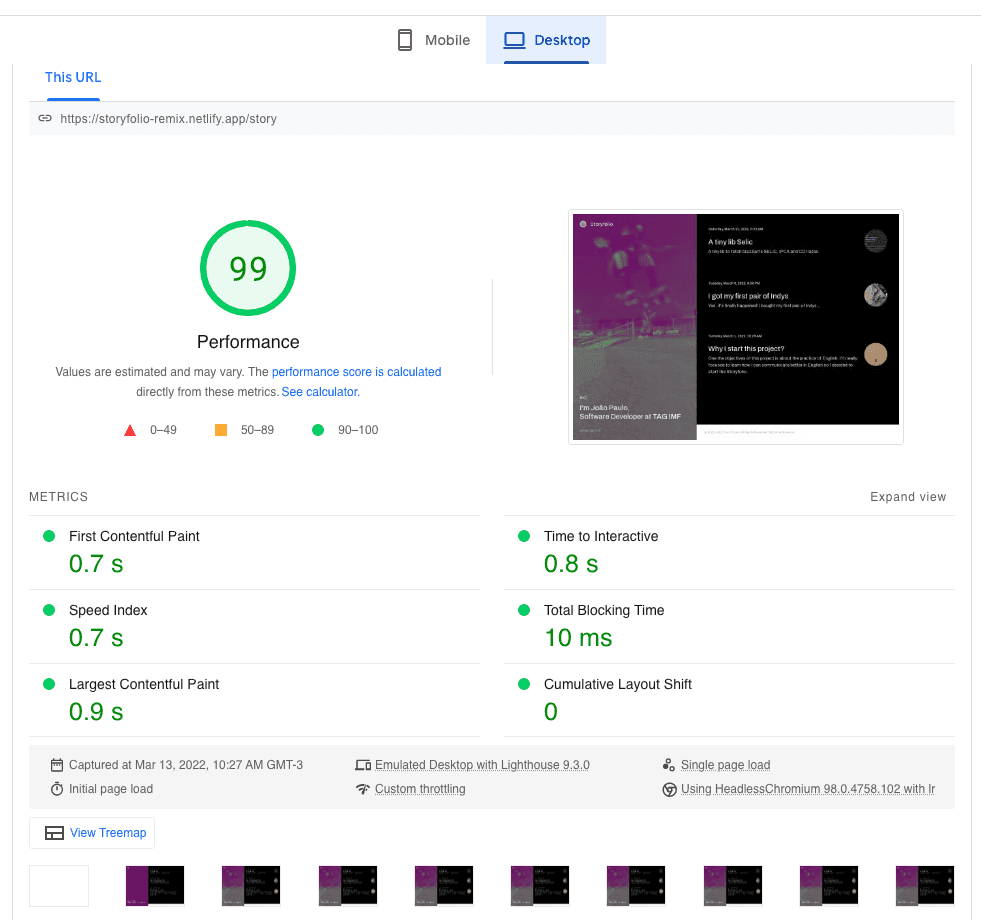The image size is (981, 920).
Task: Click the orange square 50–89 legend icon
Action: [221, 430]
